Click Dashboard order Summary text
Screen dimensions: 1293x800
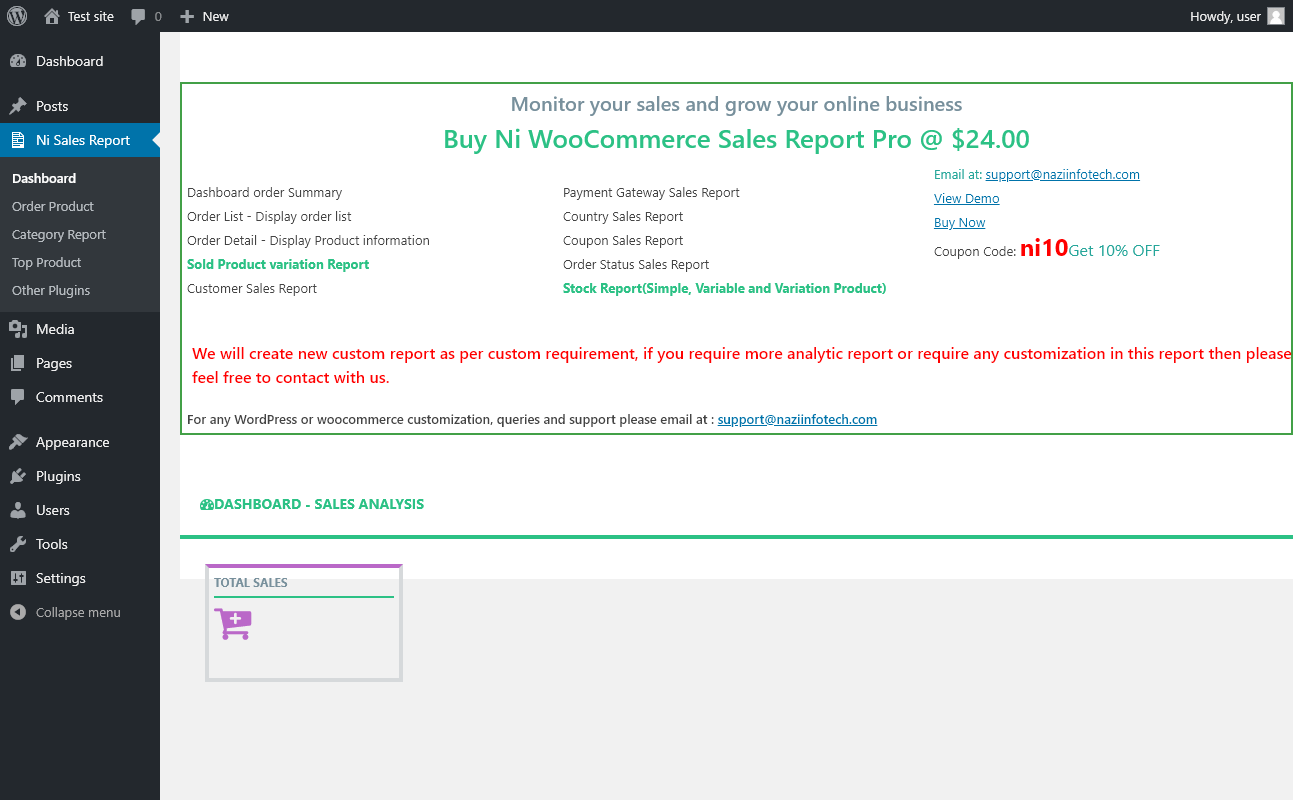(x=264, y=192)
